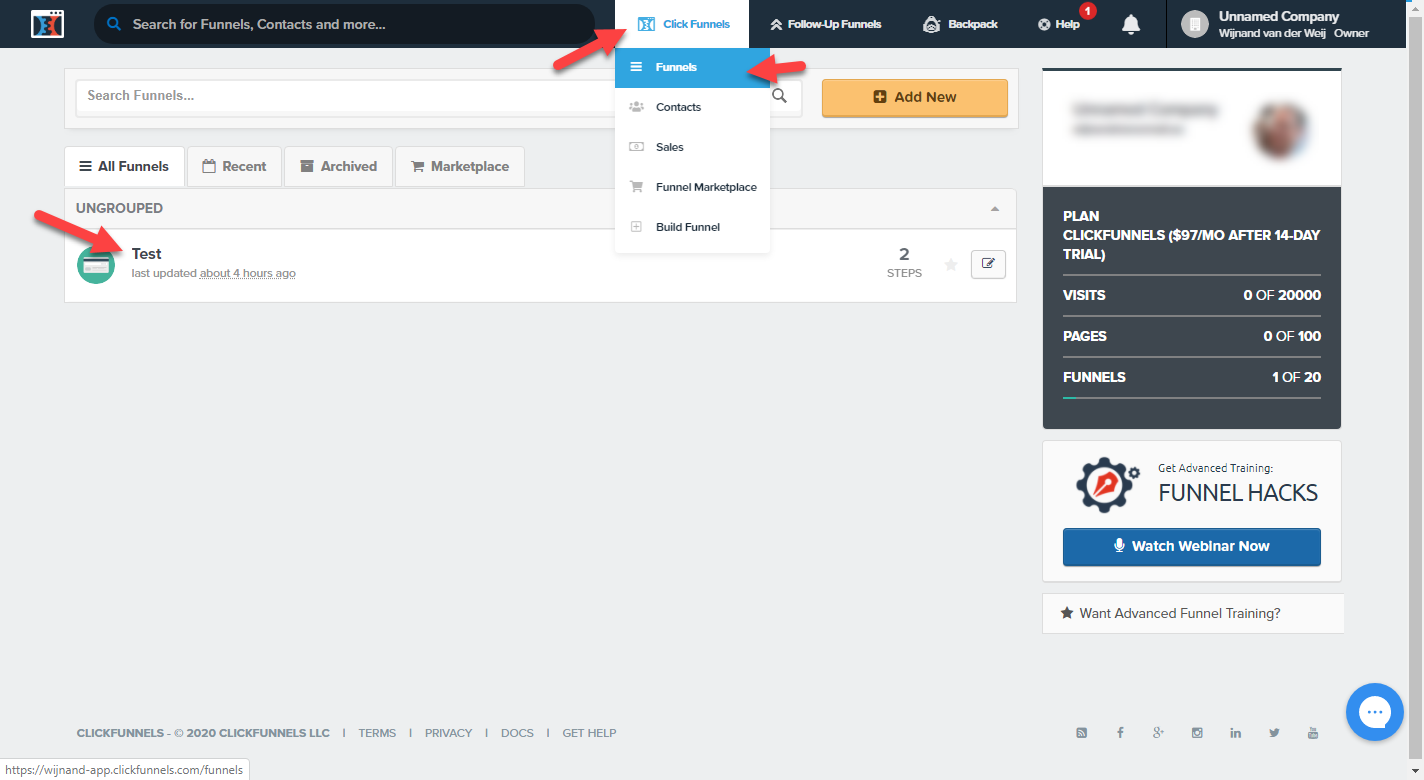
Task: Click the Watch Webinar Now button
Action: pos(1192,546)
